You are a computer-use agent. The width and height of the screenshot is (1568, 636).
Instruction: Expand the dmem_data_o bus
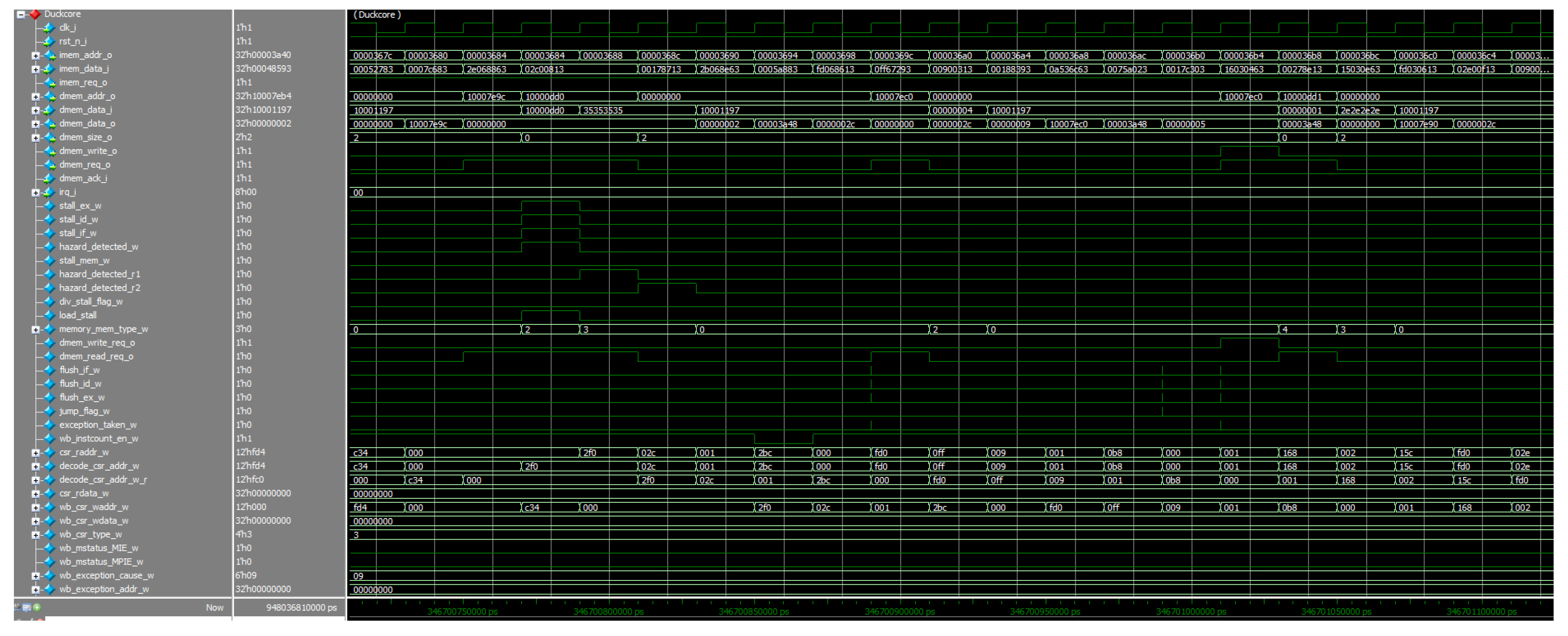coord(35,124)
